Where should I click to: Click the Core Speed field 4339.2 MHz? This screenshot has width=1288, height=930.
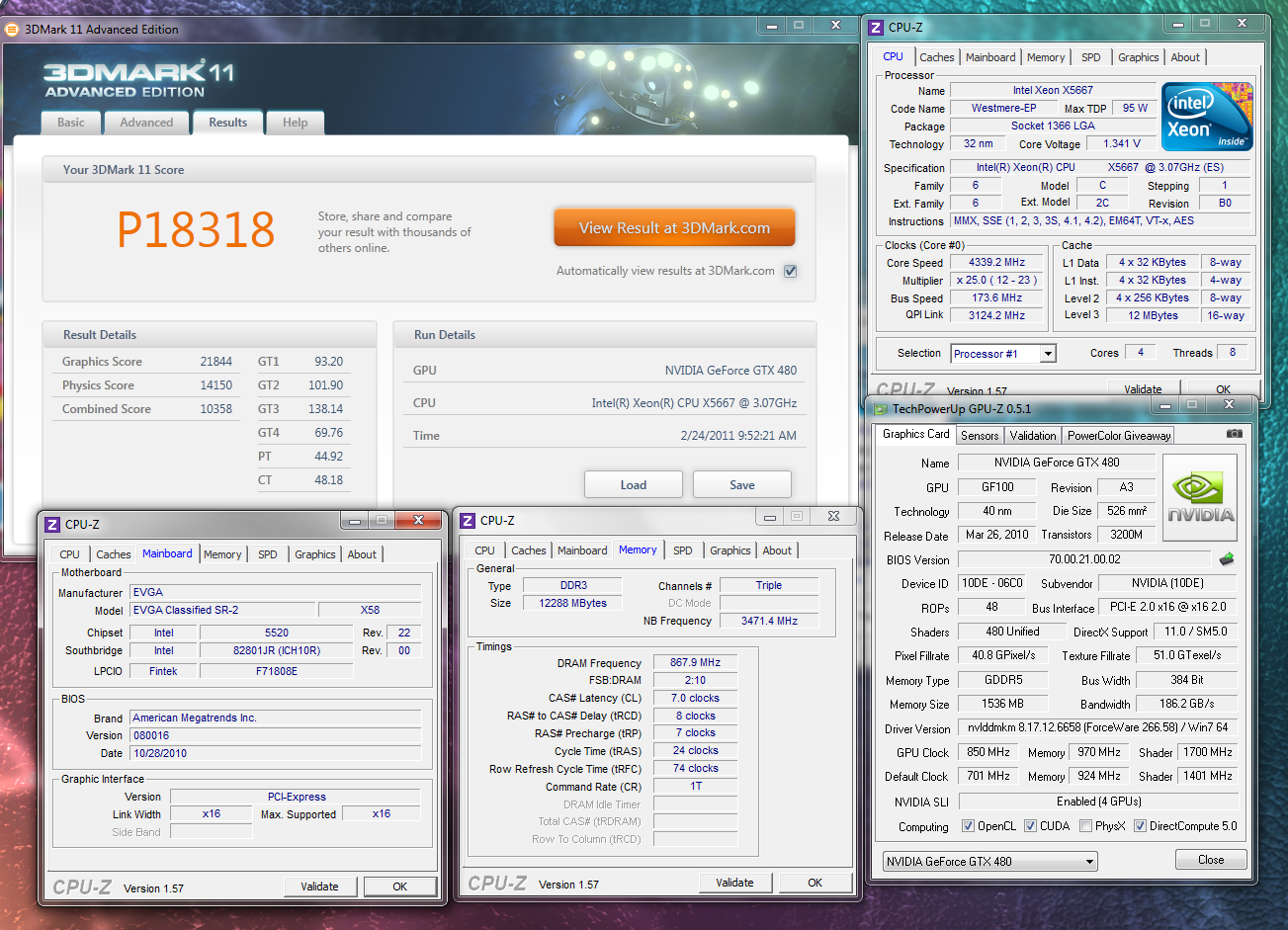pos(998,263)
